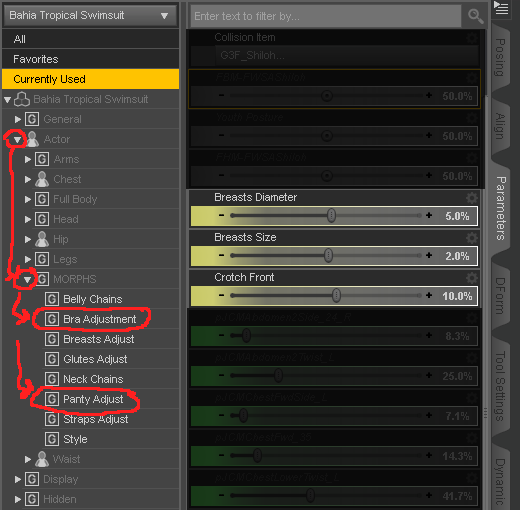Screen dimensions: 520x510
Task: Open Breasts Diameter settings gear
Action: (472, 198)
